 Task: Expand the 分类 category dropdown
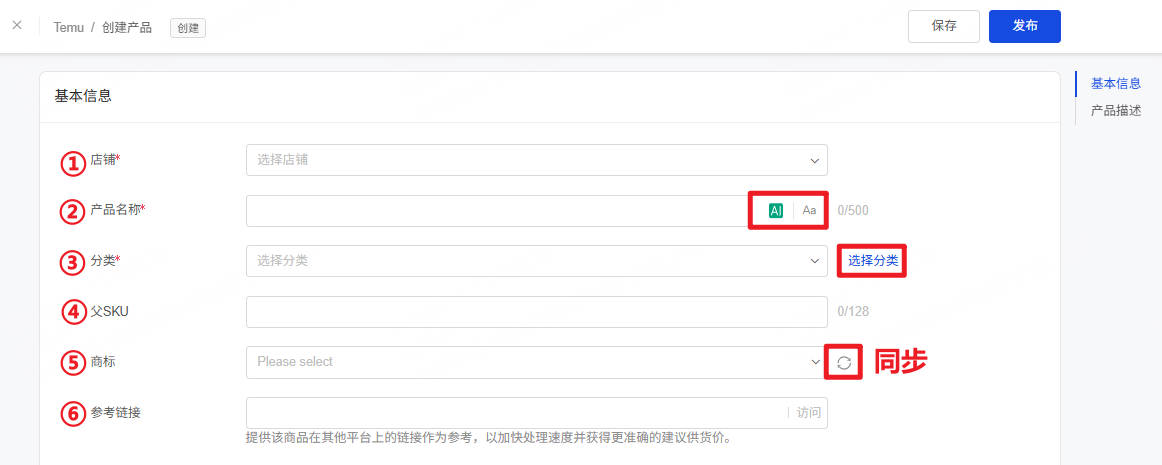537,261
